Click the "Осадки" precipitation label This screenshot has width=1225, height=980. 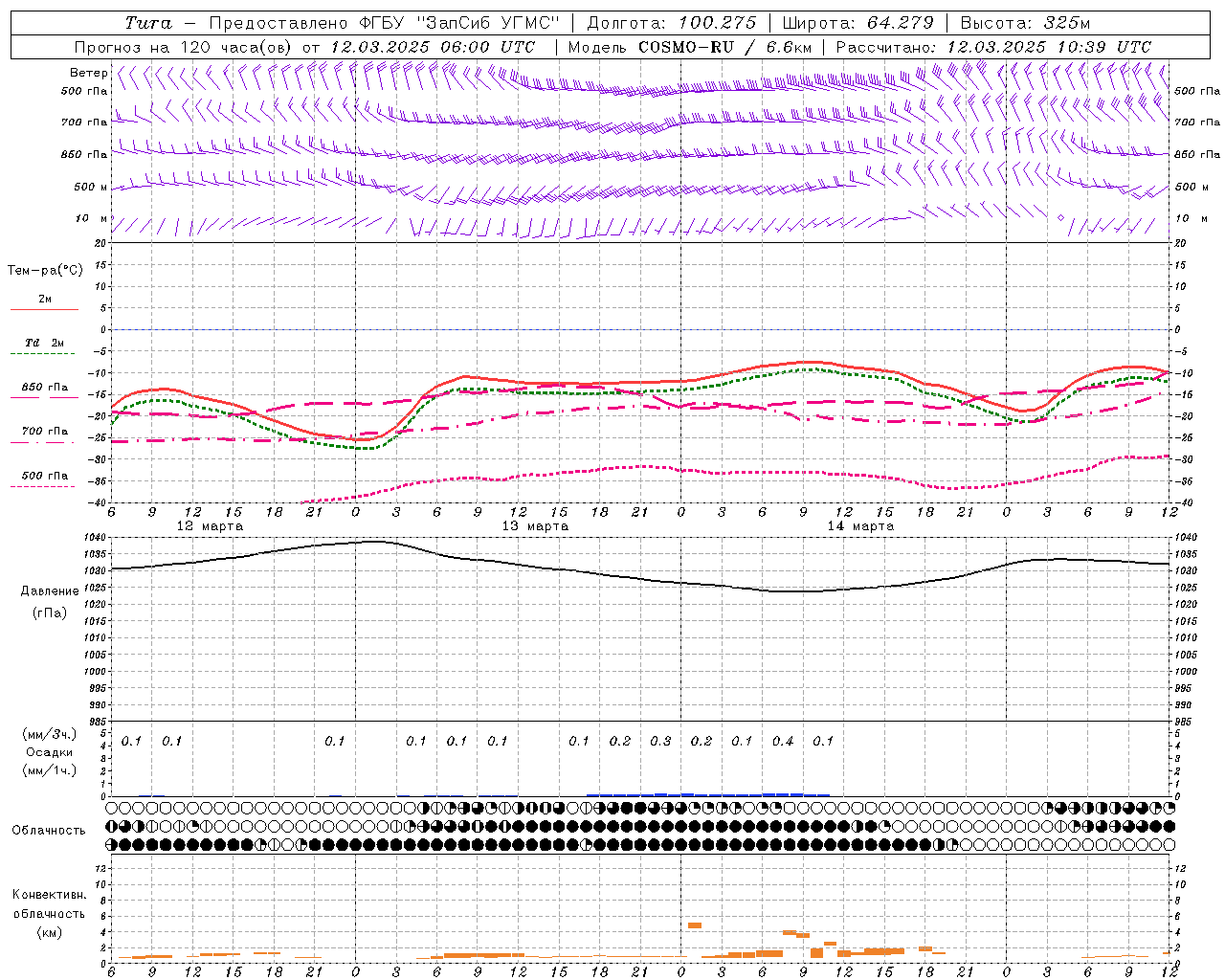click(50, 752)
